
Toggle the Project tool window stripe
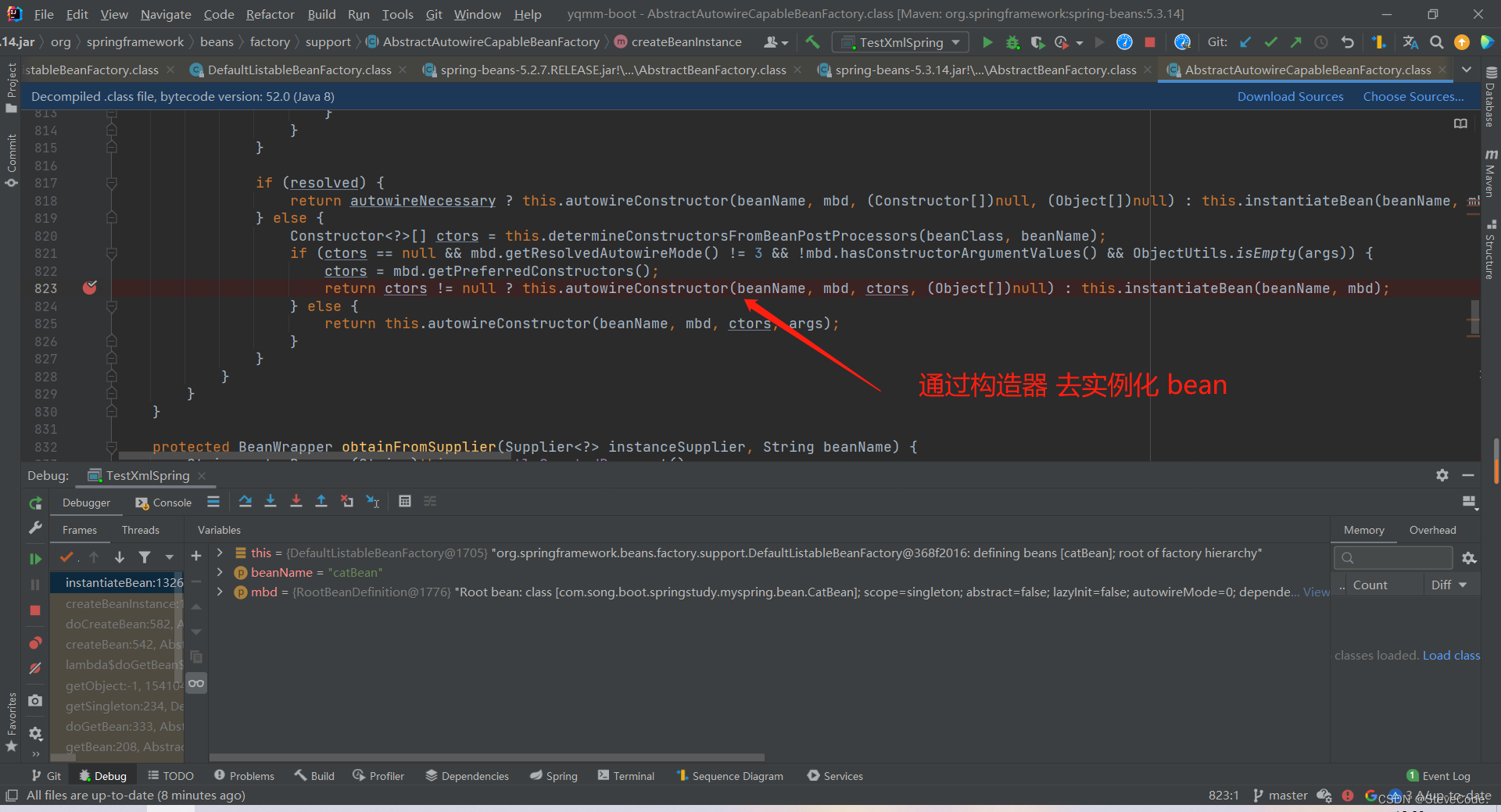click(11, 88)
